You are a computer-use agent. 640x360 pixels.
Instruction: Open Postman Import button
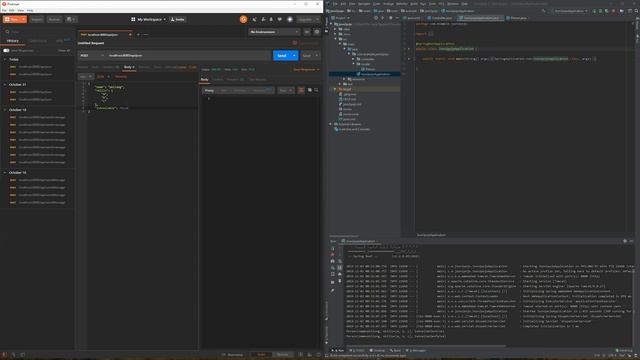click(37, 19)
